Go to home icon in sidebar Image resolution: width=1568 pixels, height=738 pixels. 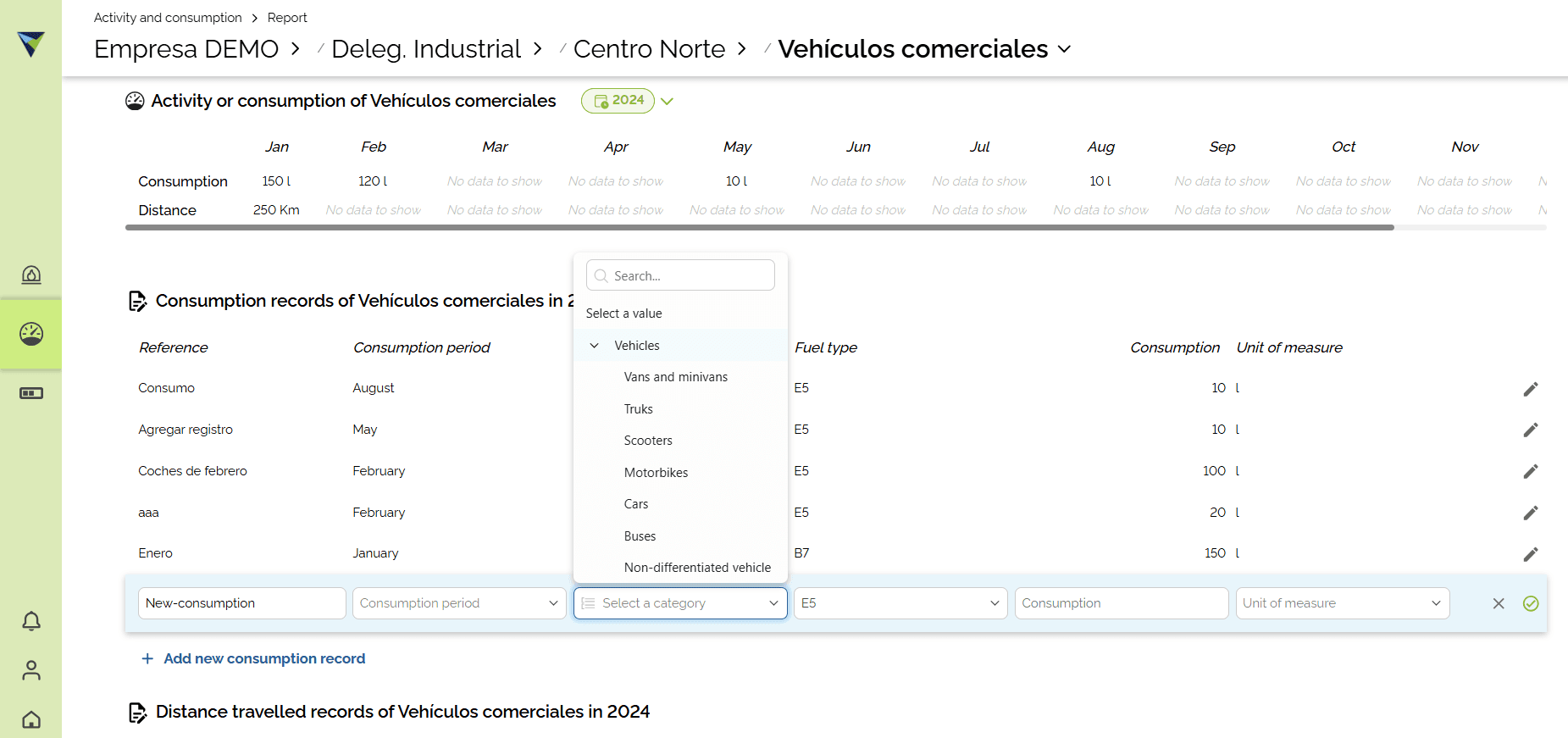click(31, 719)
